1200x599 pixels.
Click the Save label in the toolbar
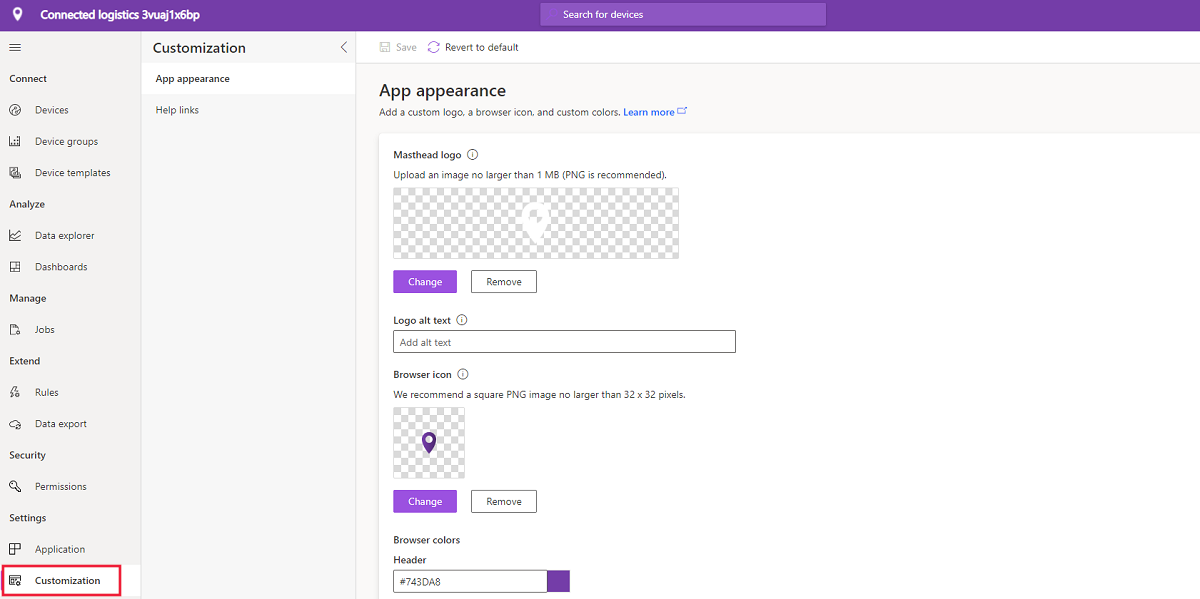point(406,47)
